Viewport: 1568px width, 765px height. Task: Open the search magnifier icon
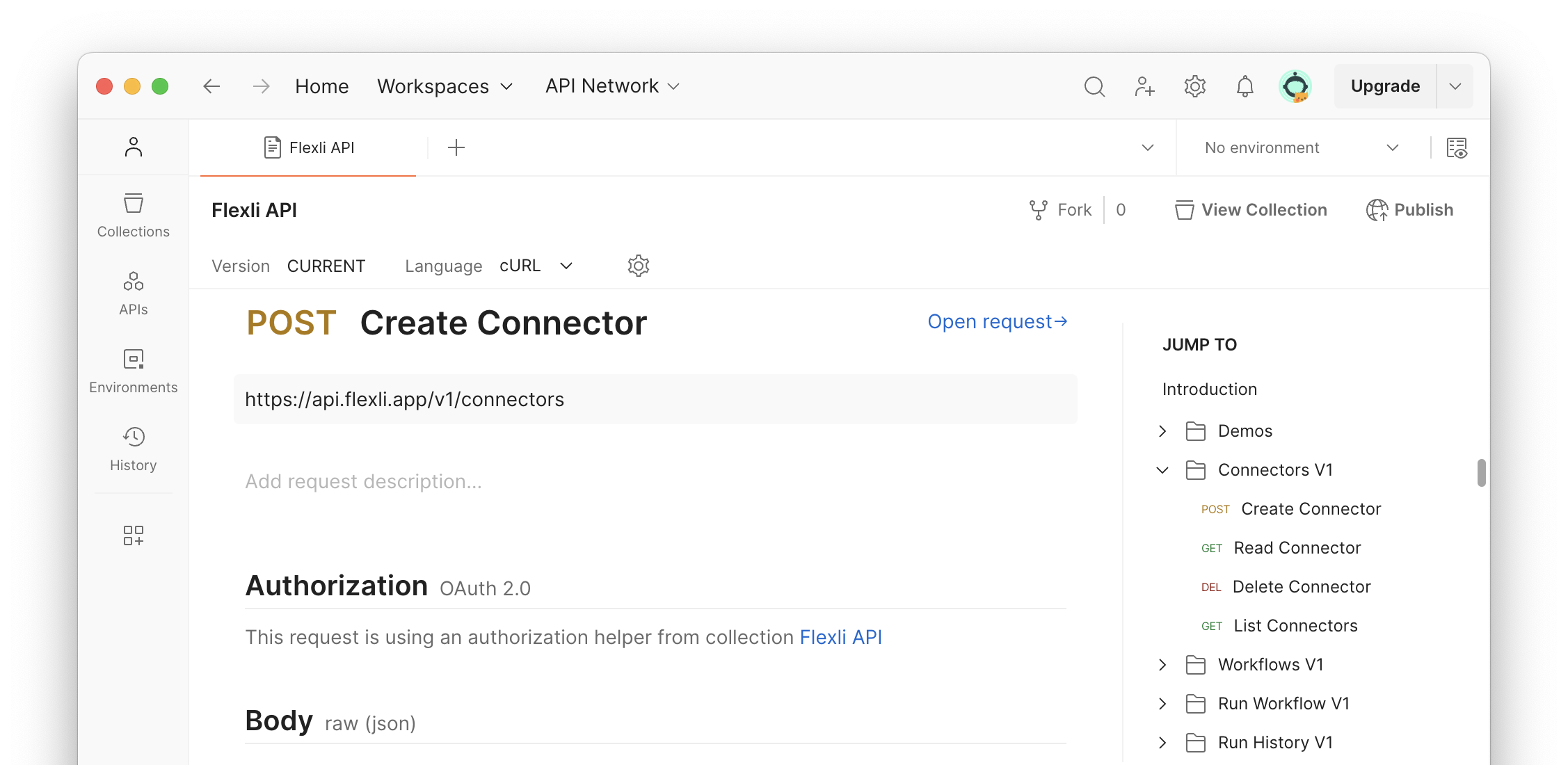[1094, 86]
